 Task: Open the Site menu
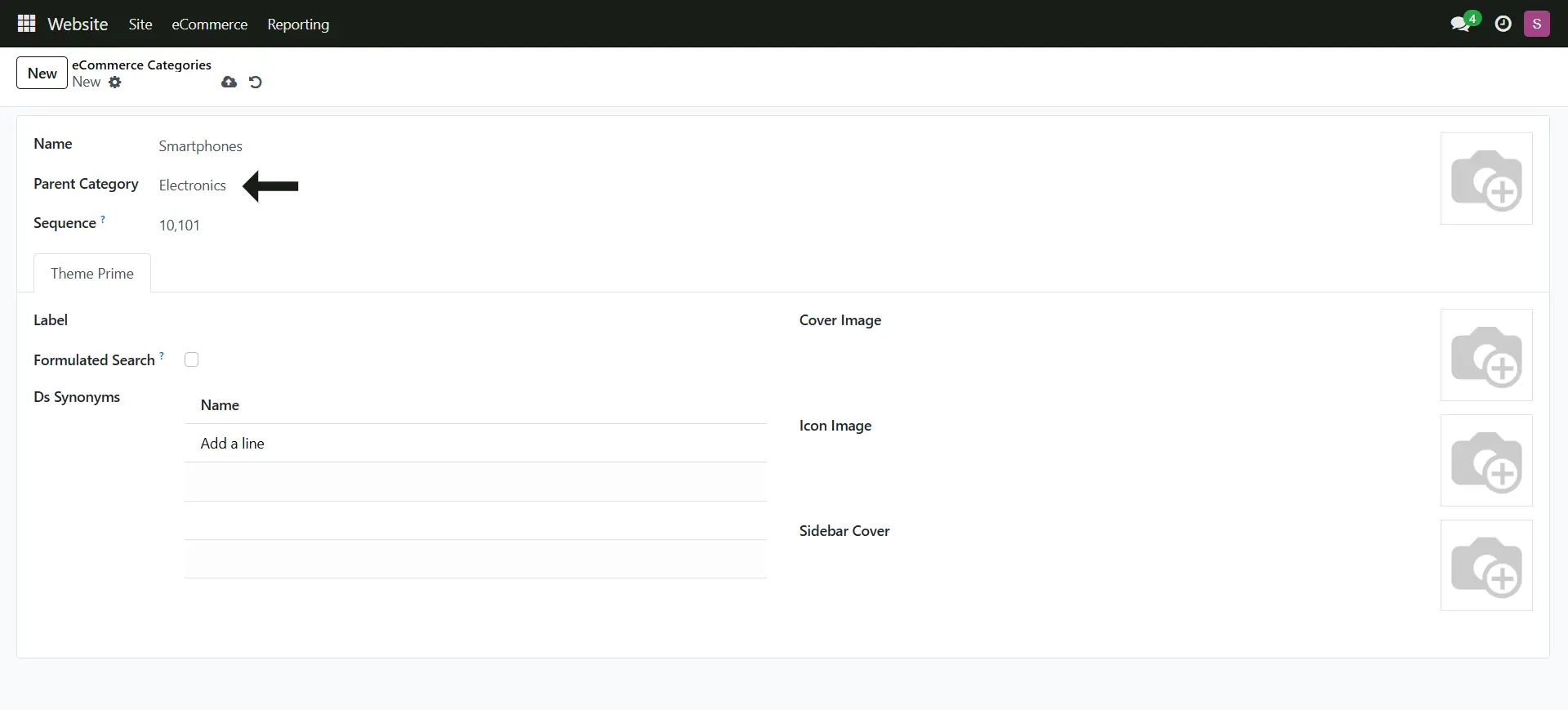click(140, 24)
